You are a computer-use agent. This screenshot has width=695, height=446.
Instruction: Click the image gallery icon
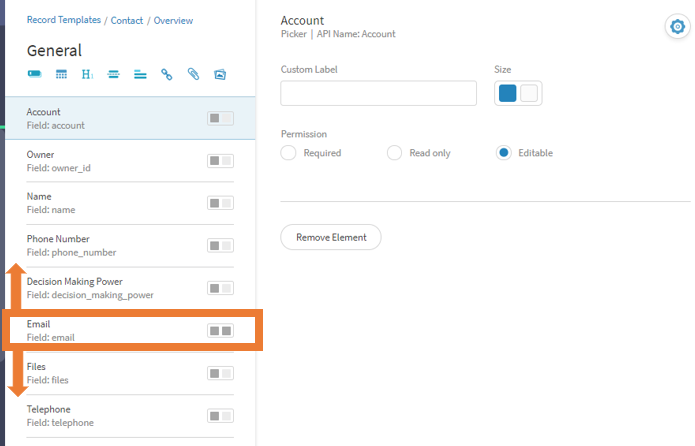pos(220,74)
